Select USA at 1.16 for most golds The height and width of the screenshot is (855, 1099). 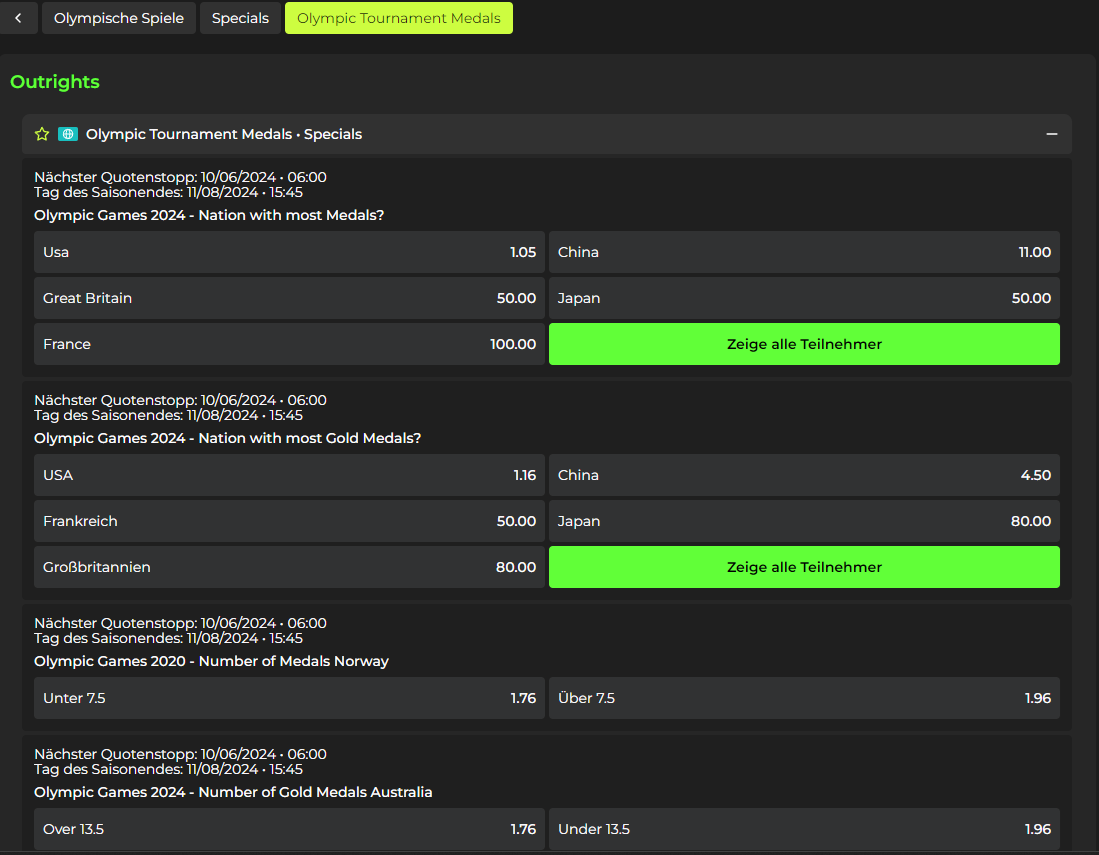click(289, 475)
